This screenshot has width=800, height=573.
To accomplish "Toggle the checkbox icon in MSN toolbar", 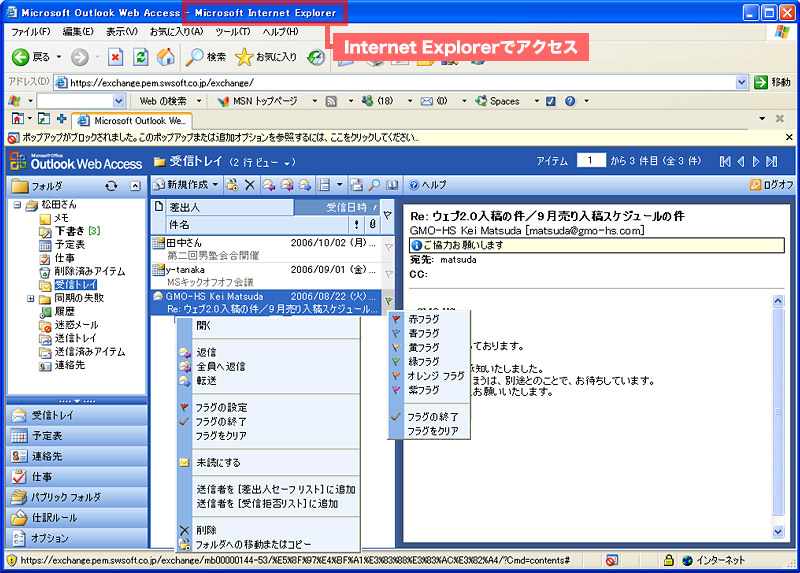I will coord(551,101).
